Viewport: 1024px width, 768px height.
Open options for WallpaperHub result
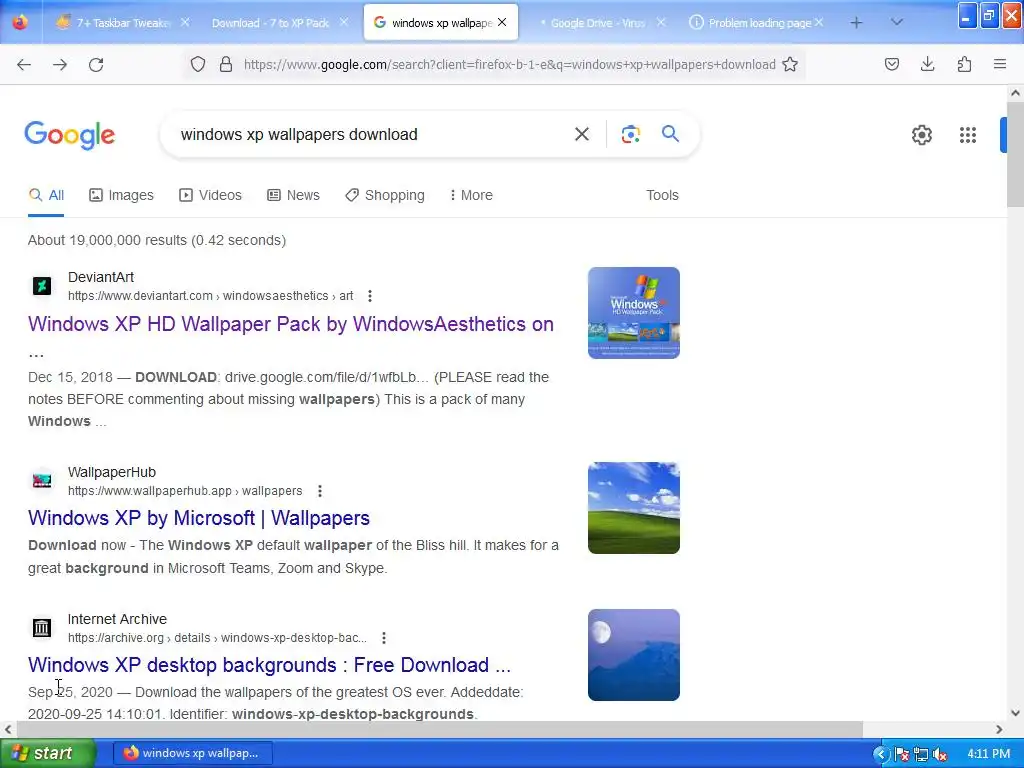point(319,491)
